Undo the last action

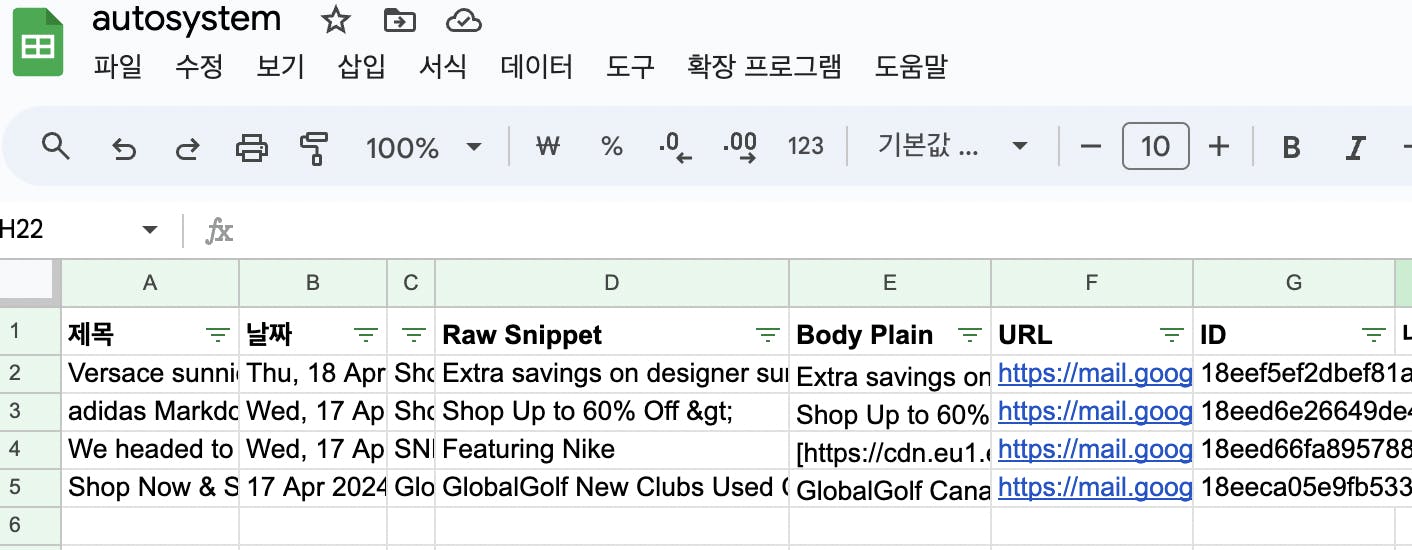123,148
